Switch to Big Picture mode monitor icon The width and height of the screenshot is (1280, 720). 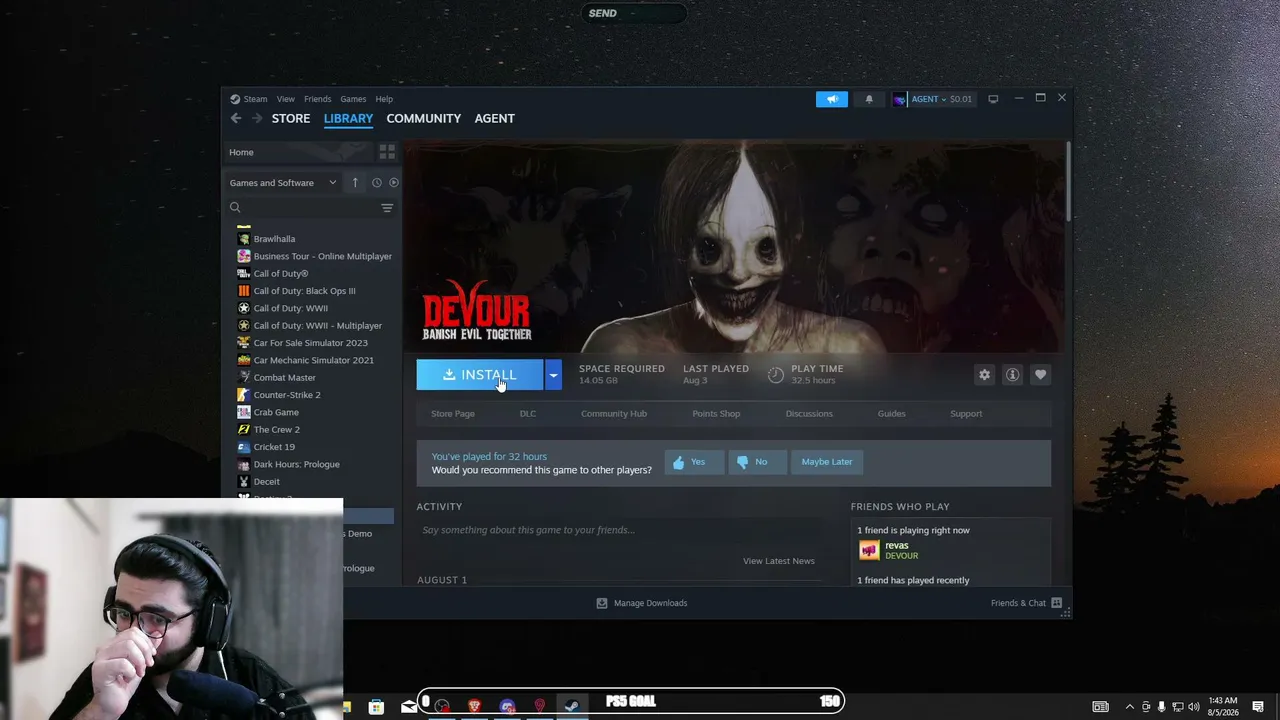(x=993, y=99)
